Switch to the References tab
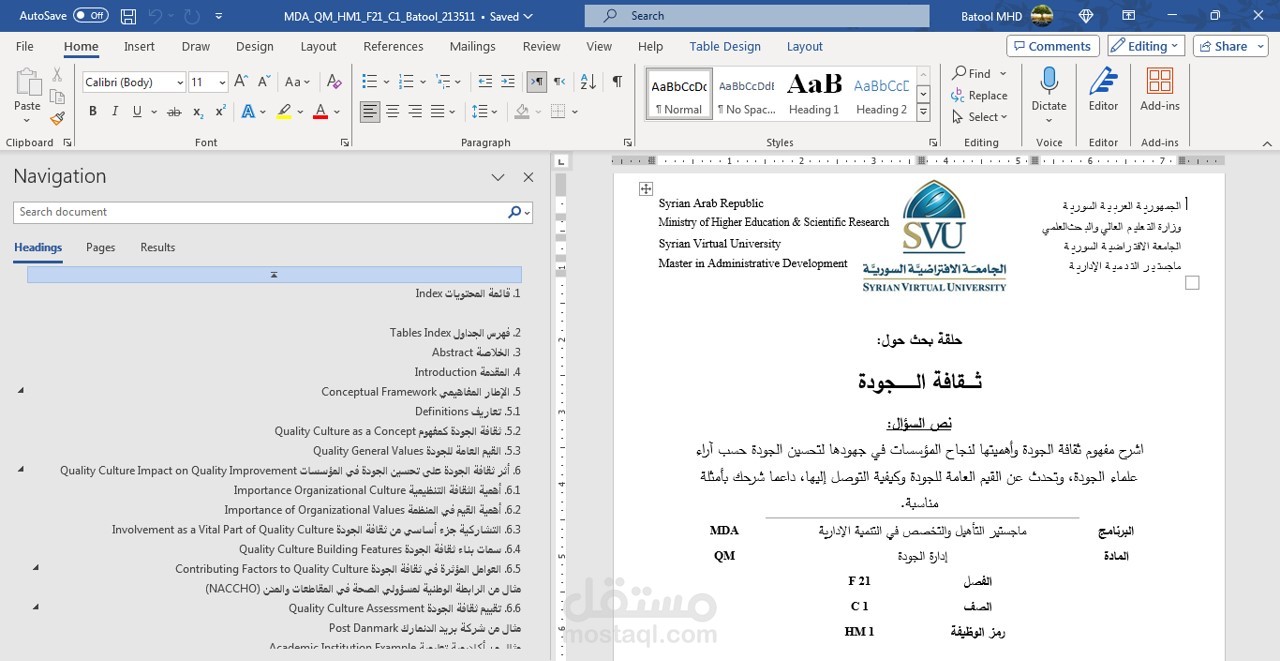Image resolution: width=1280 pixels, height=661 pixels. [x=393, y=46]
